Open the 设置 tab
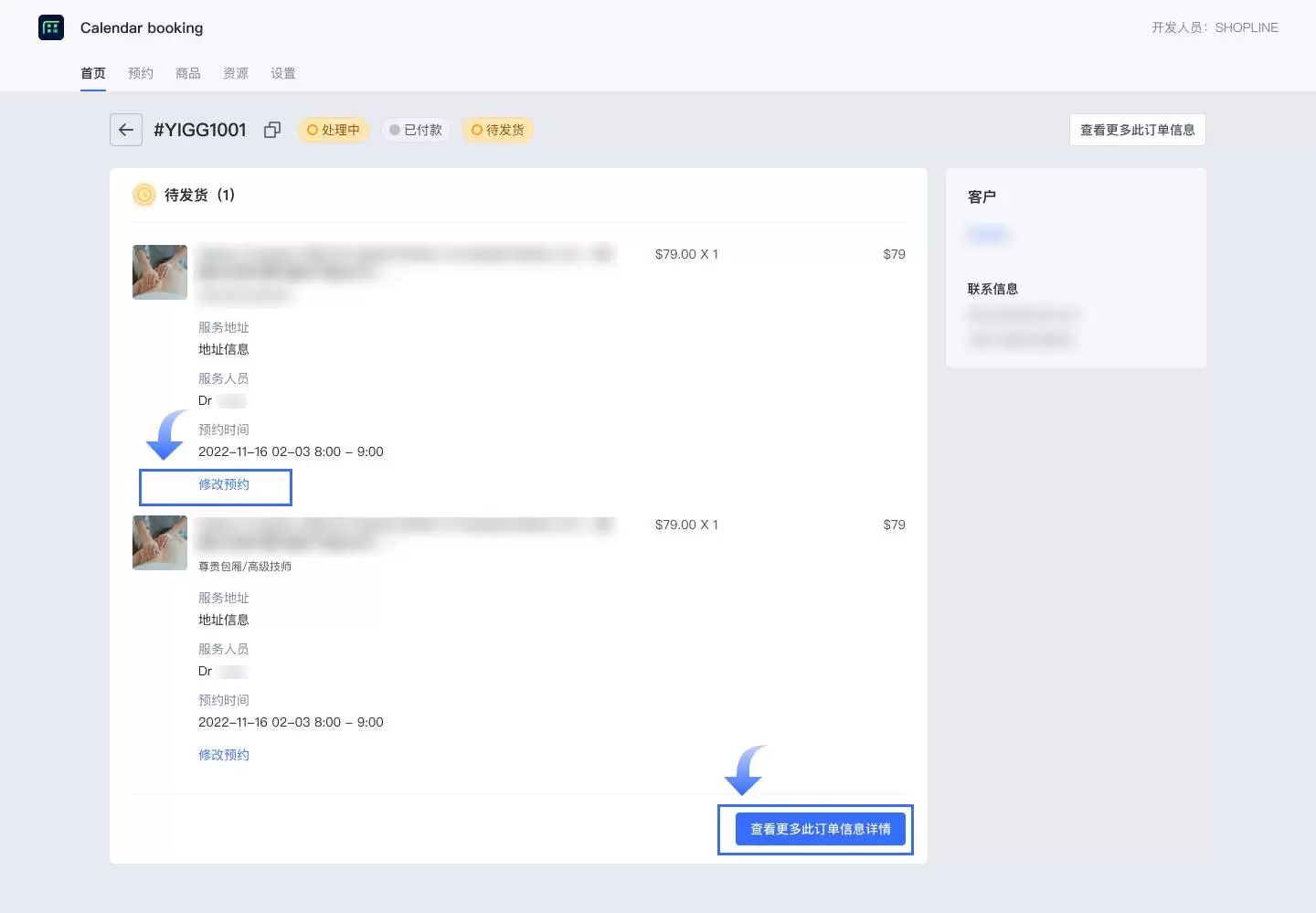Viewport: 1316px width, 913px height. 283,73
